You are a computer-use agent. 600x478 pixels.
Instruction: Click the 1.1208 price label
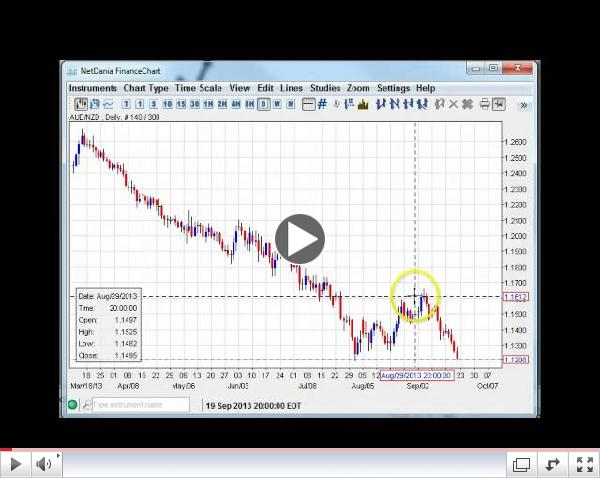[x=516, y=359]
